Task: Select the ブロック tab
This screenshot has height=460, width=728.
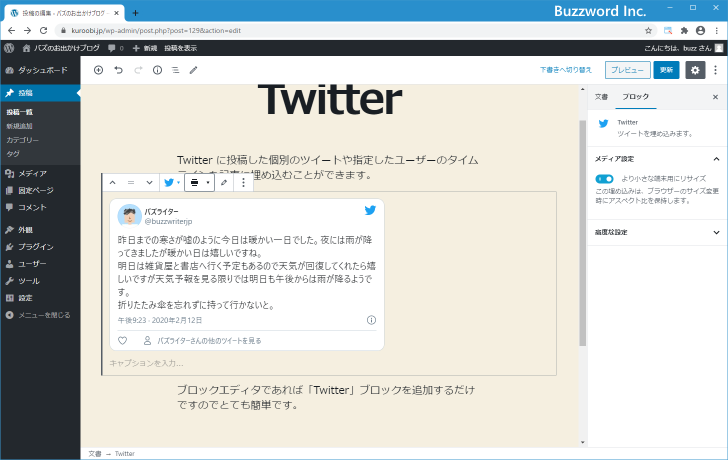Action: (x=636, y=97)
